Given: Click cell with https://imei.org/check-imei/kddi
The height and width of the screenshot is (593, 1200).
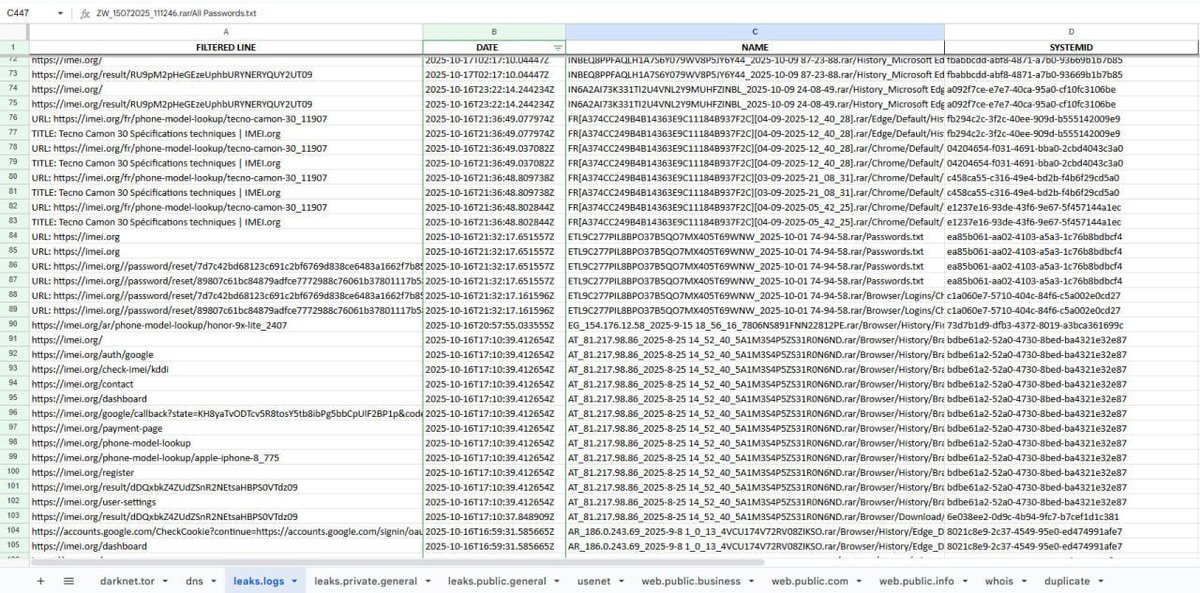Looking at the screenshot, I should (x=226, y=369).
